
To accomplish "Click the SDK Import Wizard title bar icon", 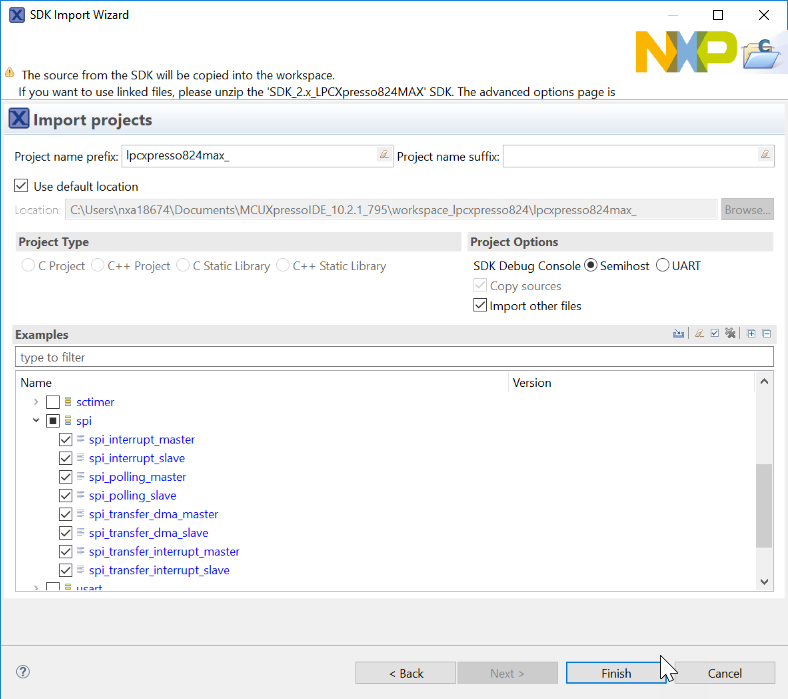I will coord(17,15).
